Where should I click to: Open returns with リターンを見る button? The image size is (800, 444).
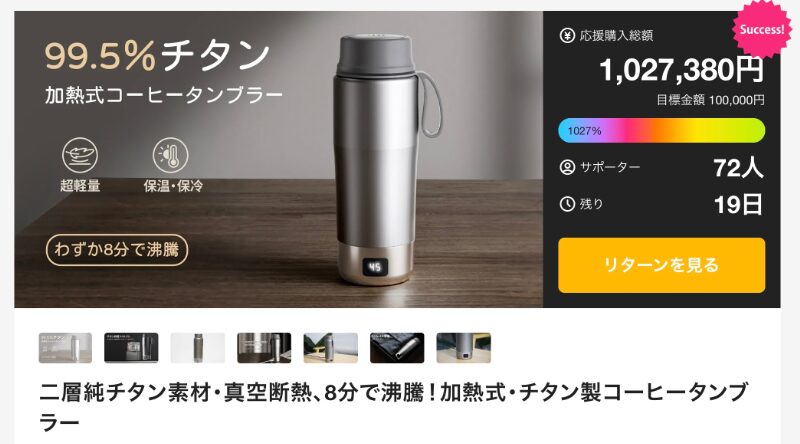click(x=662, y=265)
